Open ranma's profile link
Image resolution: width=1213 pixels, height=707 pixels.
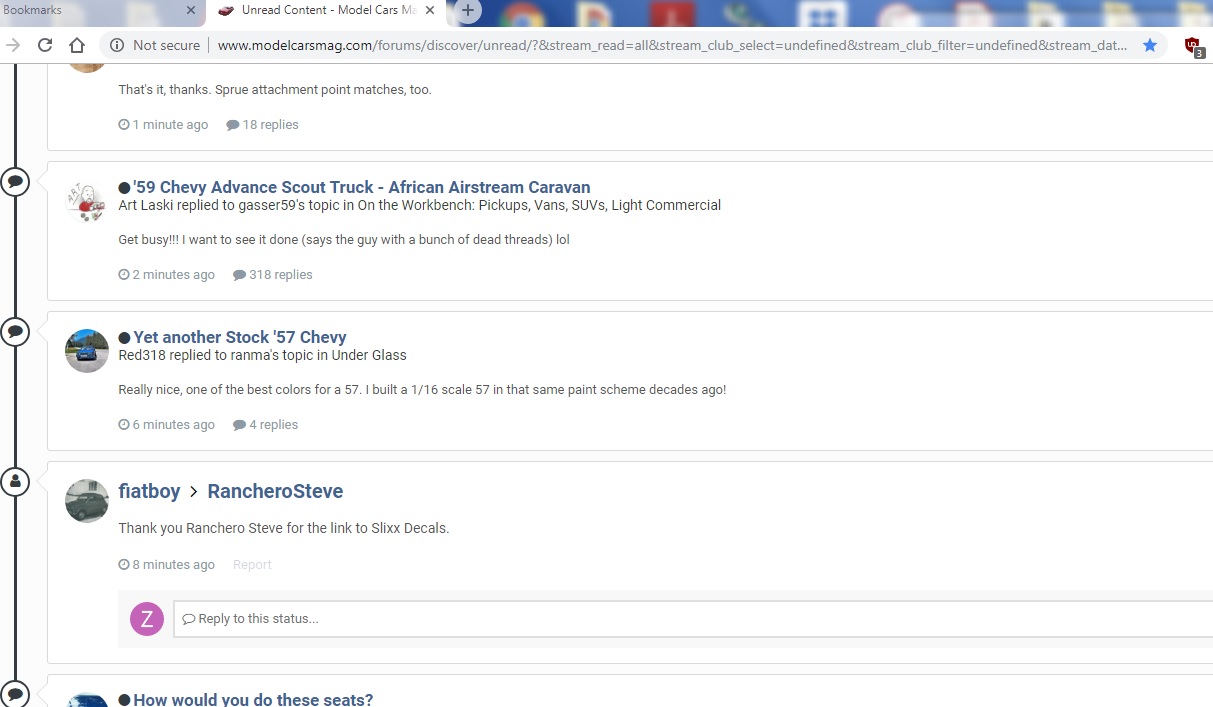pyautogui.click(x=251, y=355)
